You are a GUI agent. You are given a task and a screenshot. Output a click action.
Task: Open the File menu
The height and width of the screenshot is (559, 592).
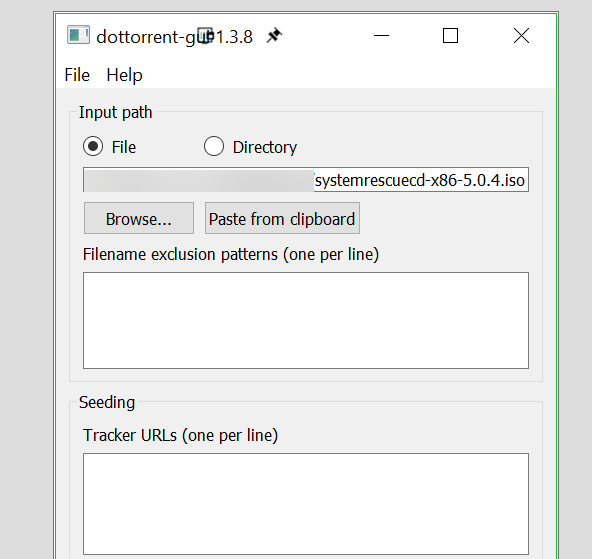77,75
